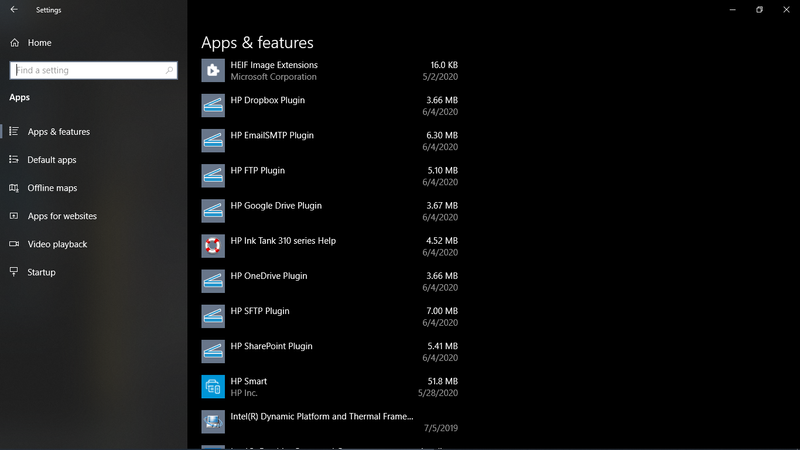Open Startup section
The height and width of the screenshot is (450, 800).
pos(41,272)
